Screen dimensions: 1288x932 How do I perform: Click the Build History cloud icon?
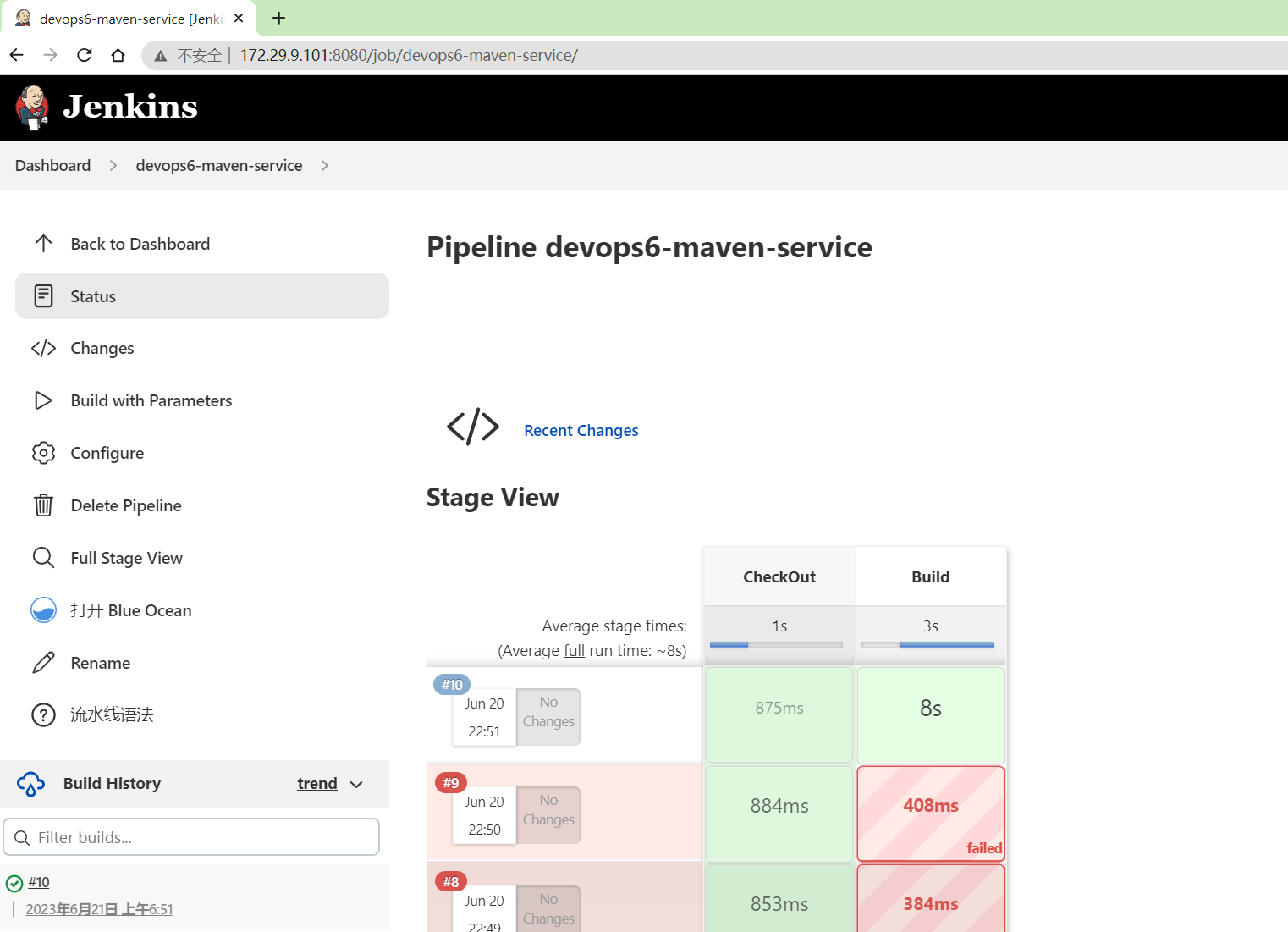[x=30, y=784]
